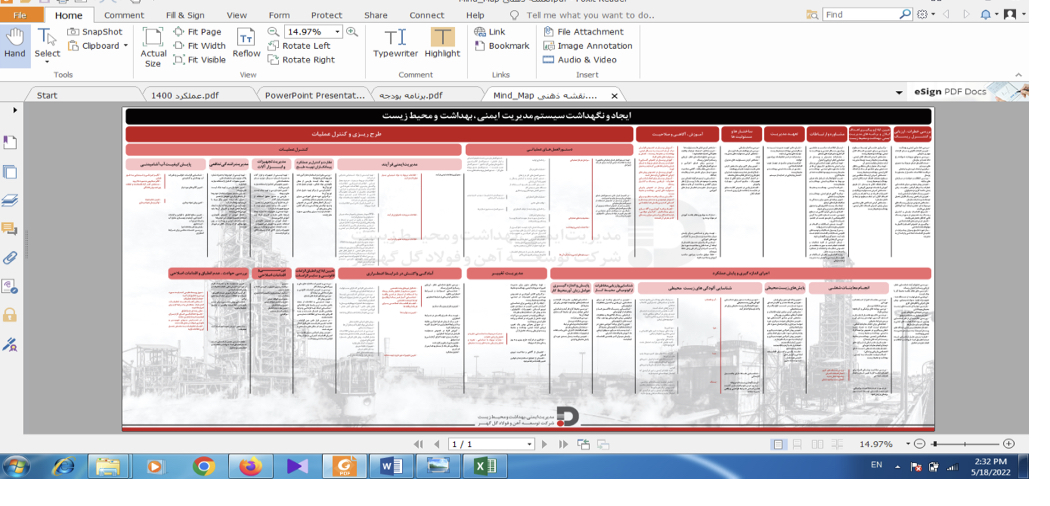The image size is (1050, 506).
Task: Open the File menu
Action: pyautogui.click(x=19, y=15)
